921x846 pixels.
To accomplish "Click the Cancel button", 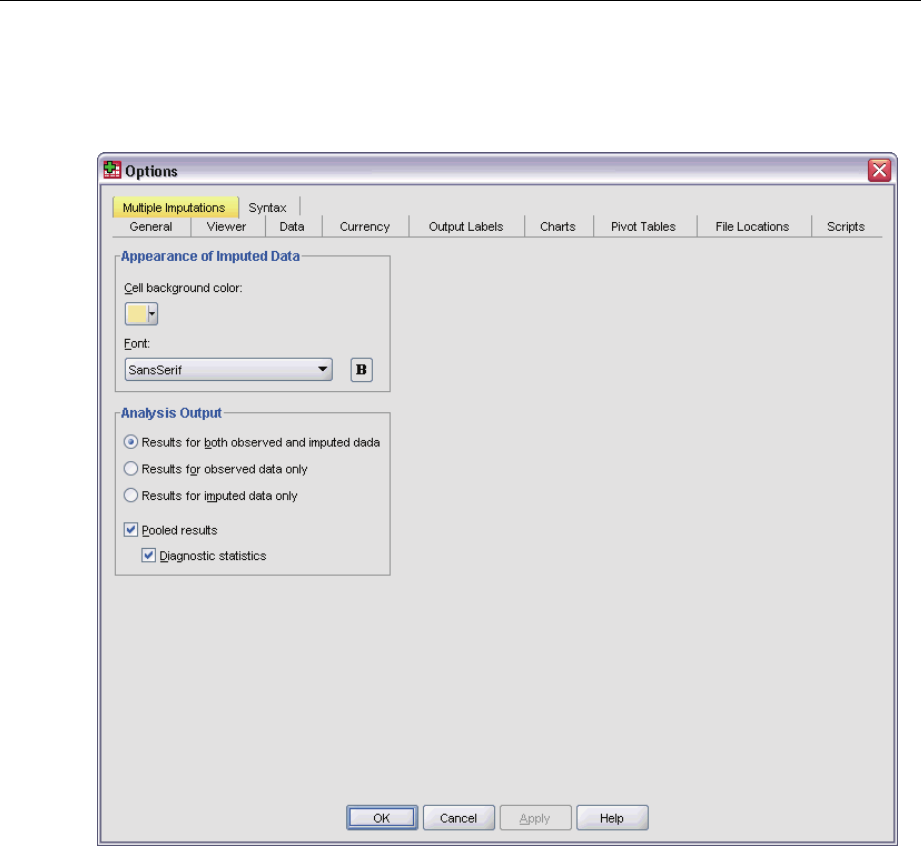I will click(459, 818).
